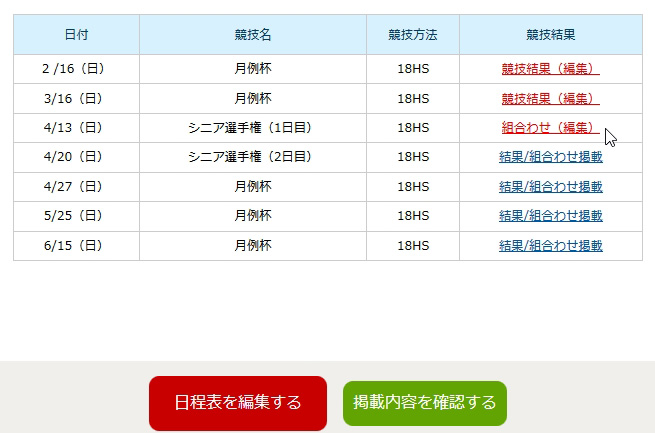The image size is (655, 433).
Task: Click 18HS in the 4/13 row
Action: [413, 128]
